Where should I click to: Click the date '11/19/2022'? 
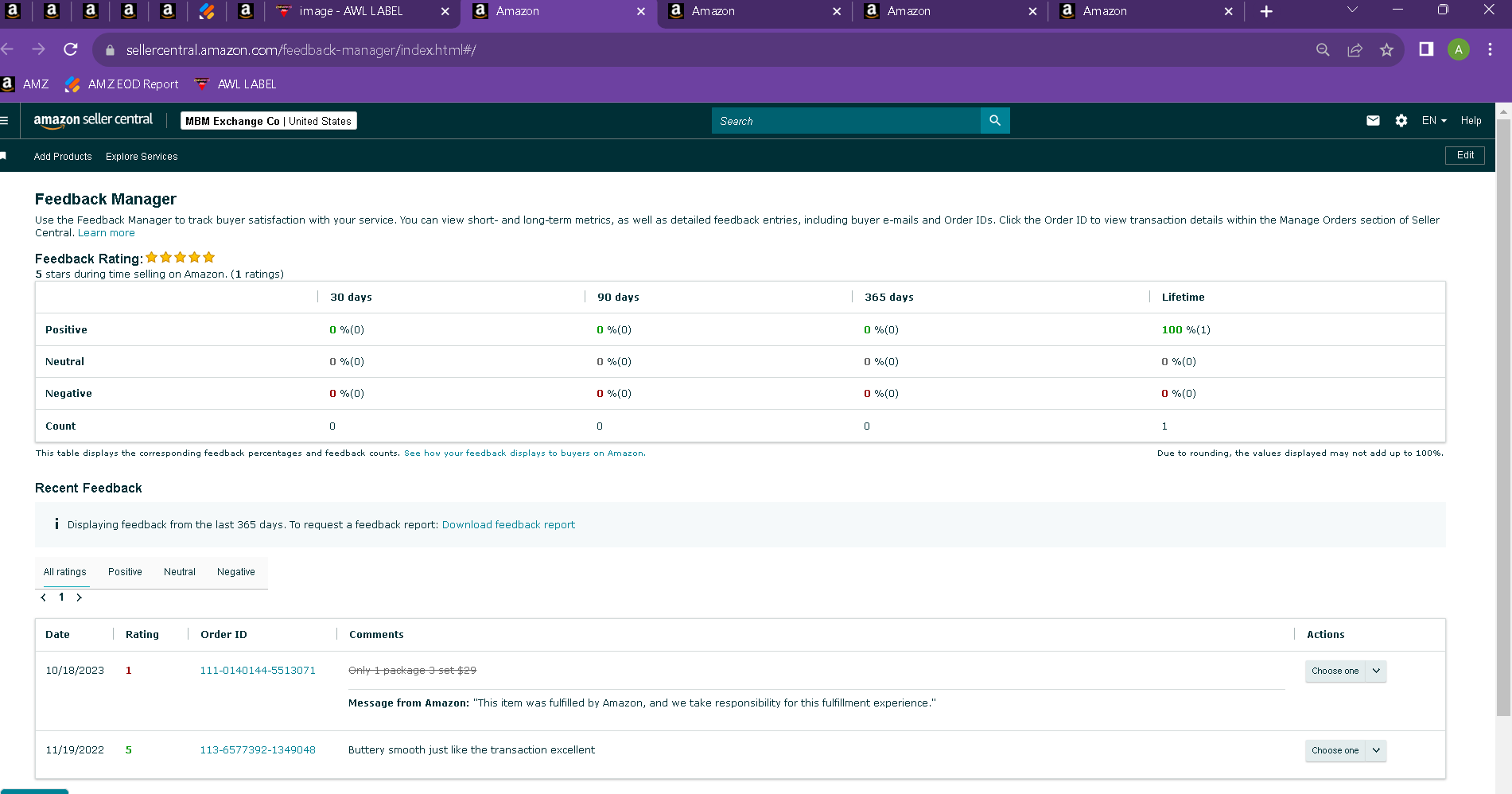pos(75,750)
